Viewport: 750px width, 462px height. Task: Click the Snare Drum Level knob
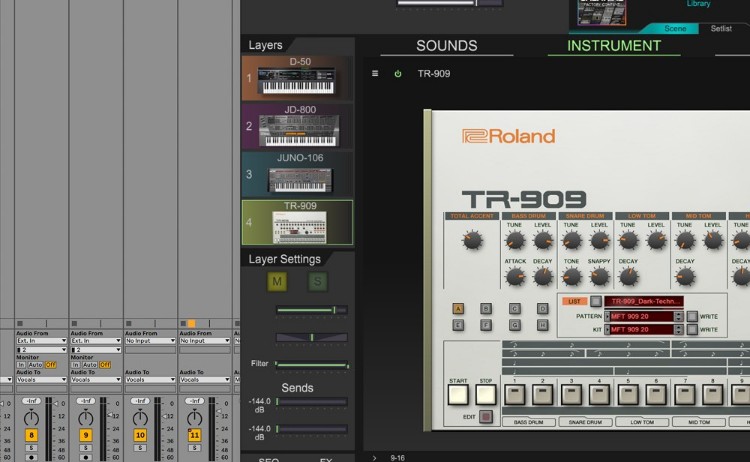point(599,241)
